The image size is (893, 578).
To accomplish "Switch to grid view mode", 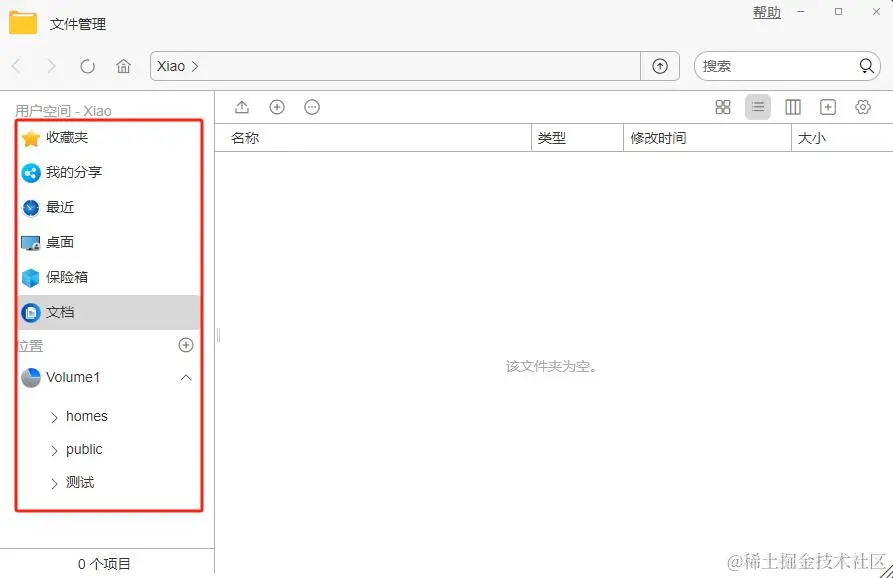I will pos(723,107).
